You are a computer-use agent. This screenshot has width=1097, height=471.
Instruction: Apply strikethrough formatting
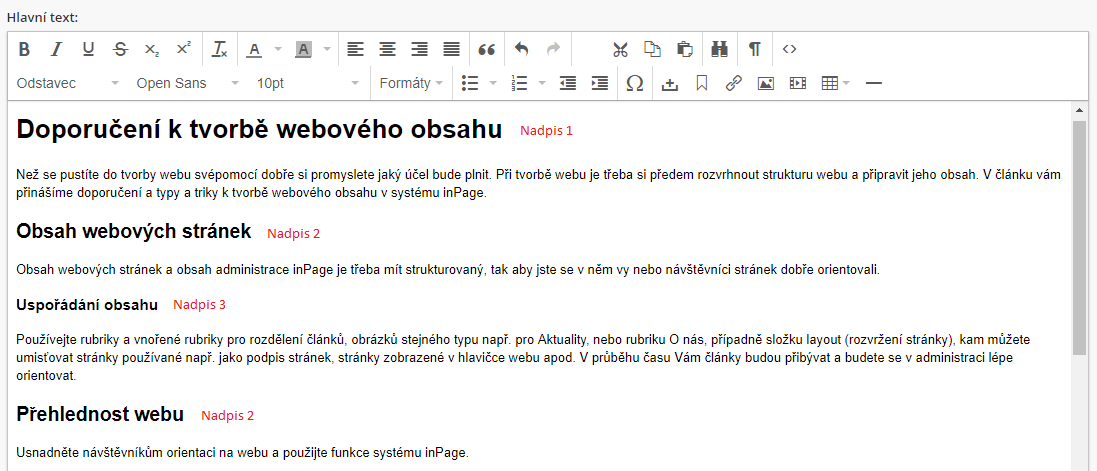click(x=120, y=49)
